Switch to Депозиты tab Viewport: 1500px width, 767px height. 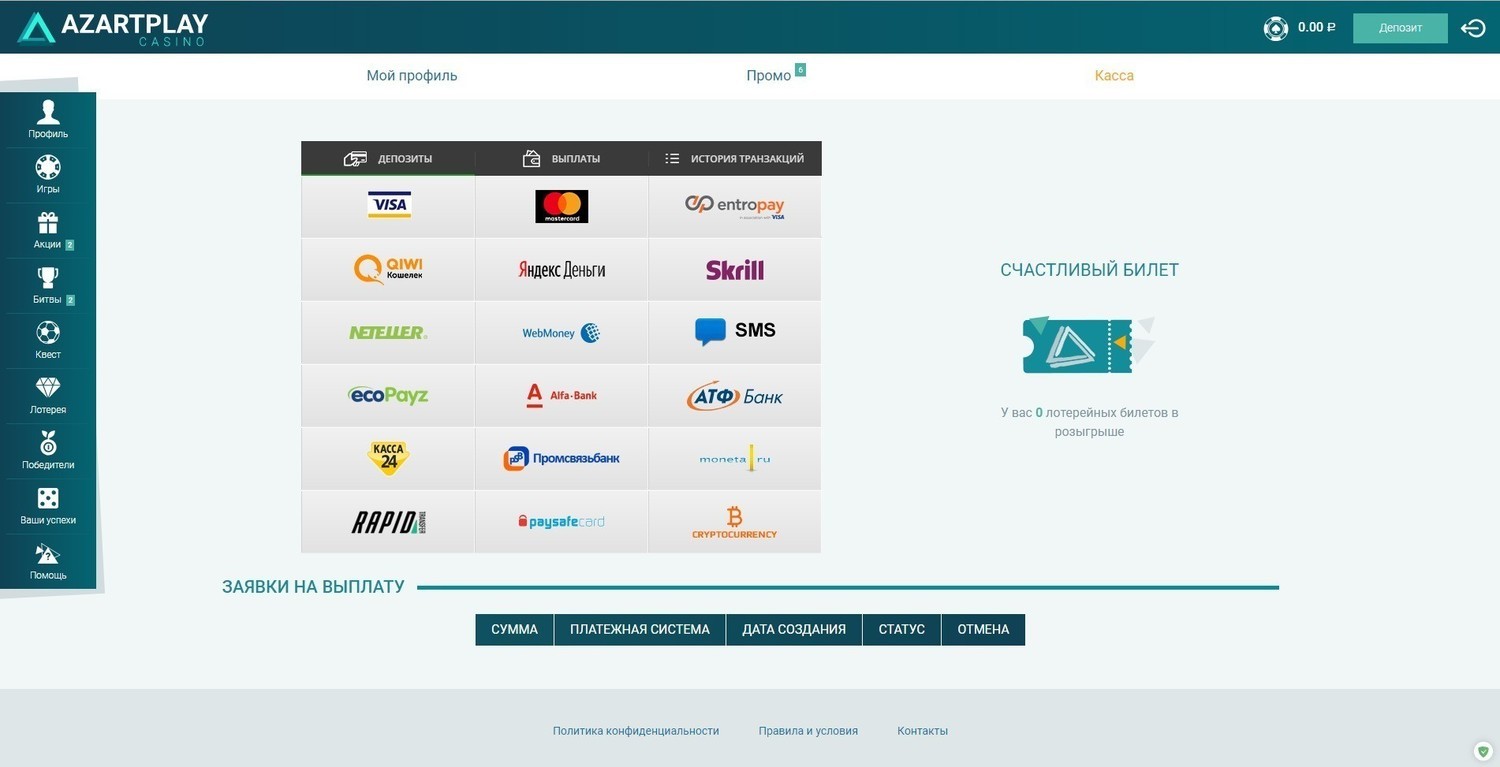pos(388,158)
